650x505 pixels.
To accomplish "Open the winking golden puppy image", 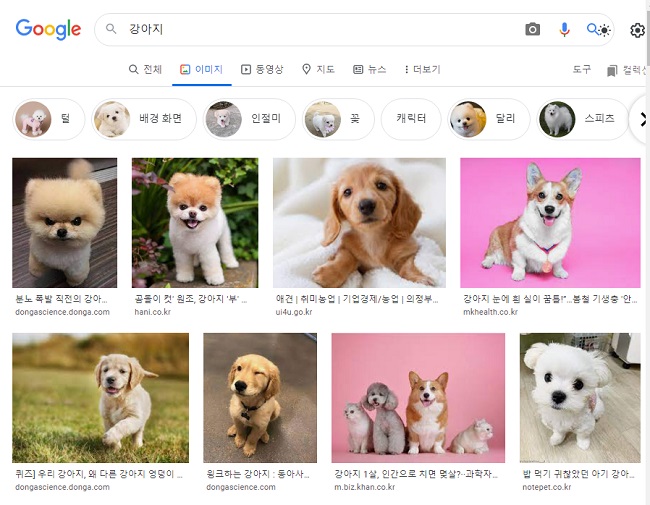I will pos(260,398).
